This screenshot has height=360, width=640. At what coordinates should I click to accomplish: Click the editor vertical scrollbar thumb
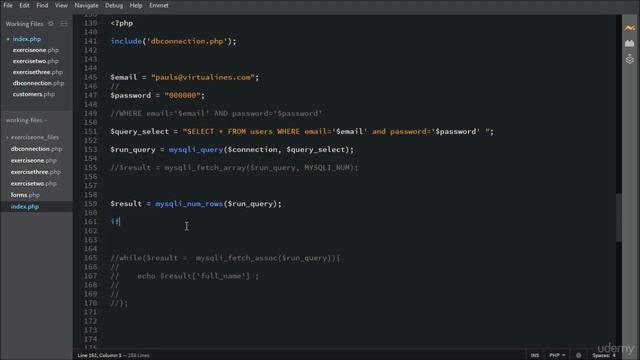coord(619,217)
